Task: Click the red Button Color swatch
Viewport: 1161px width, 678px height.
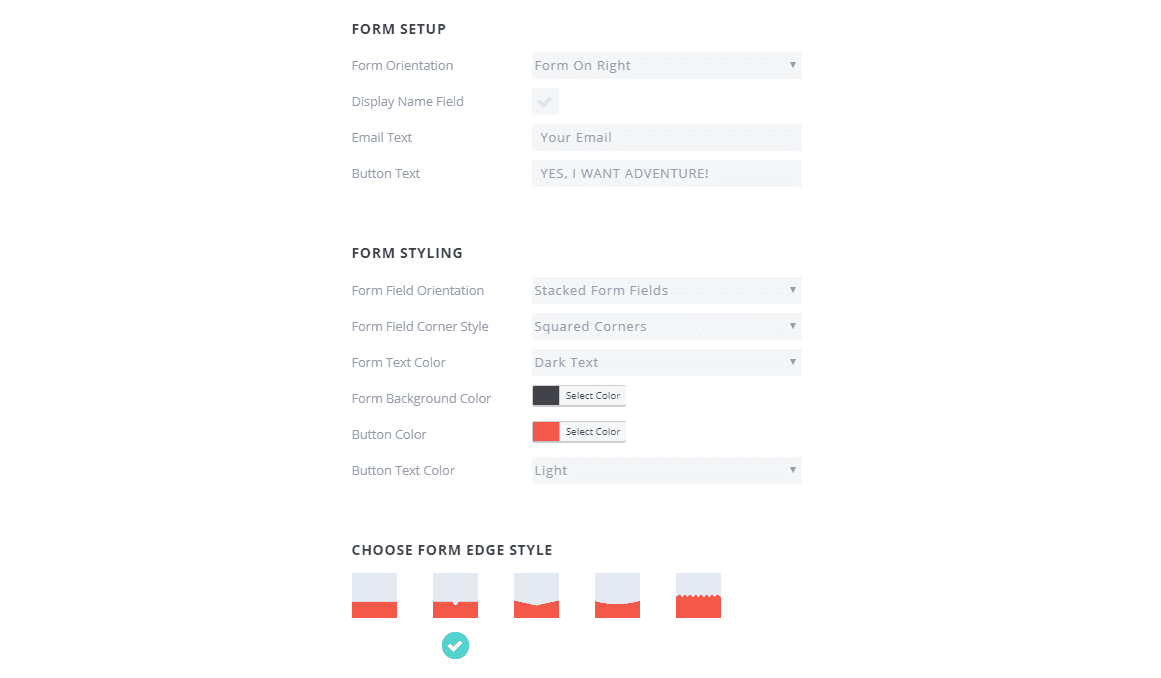Action: point(546,432)
